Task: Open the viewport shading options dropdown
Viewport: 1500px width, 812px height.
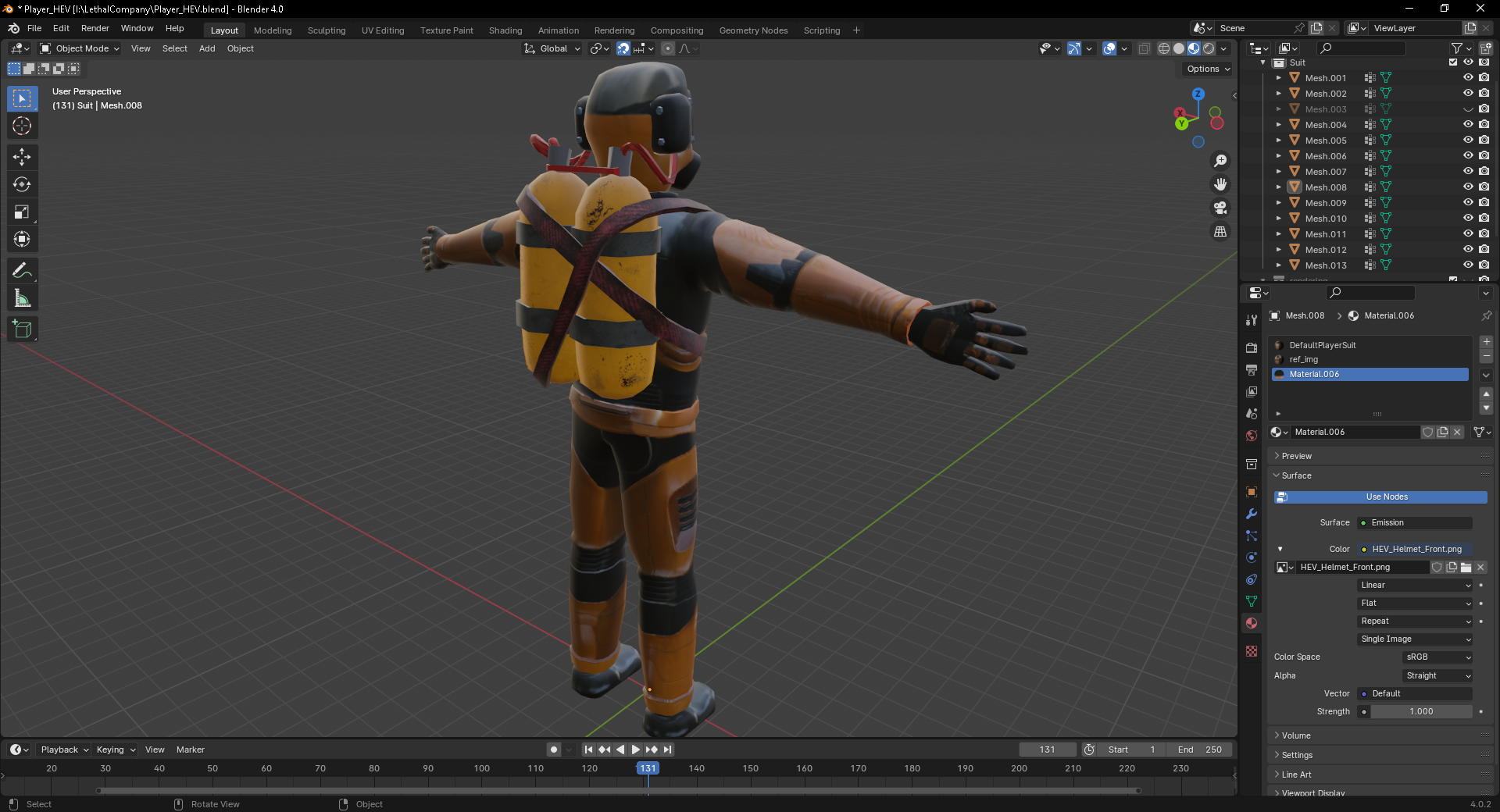Action: (x=1224, y=48)
